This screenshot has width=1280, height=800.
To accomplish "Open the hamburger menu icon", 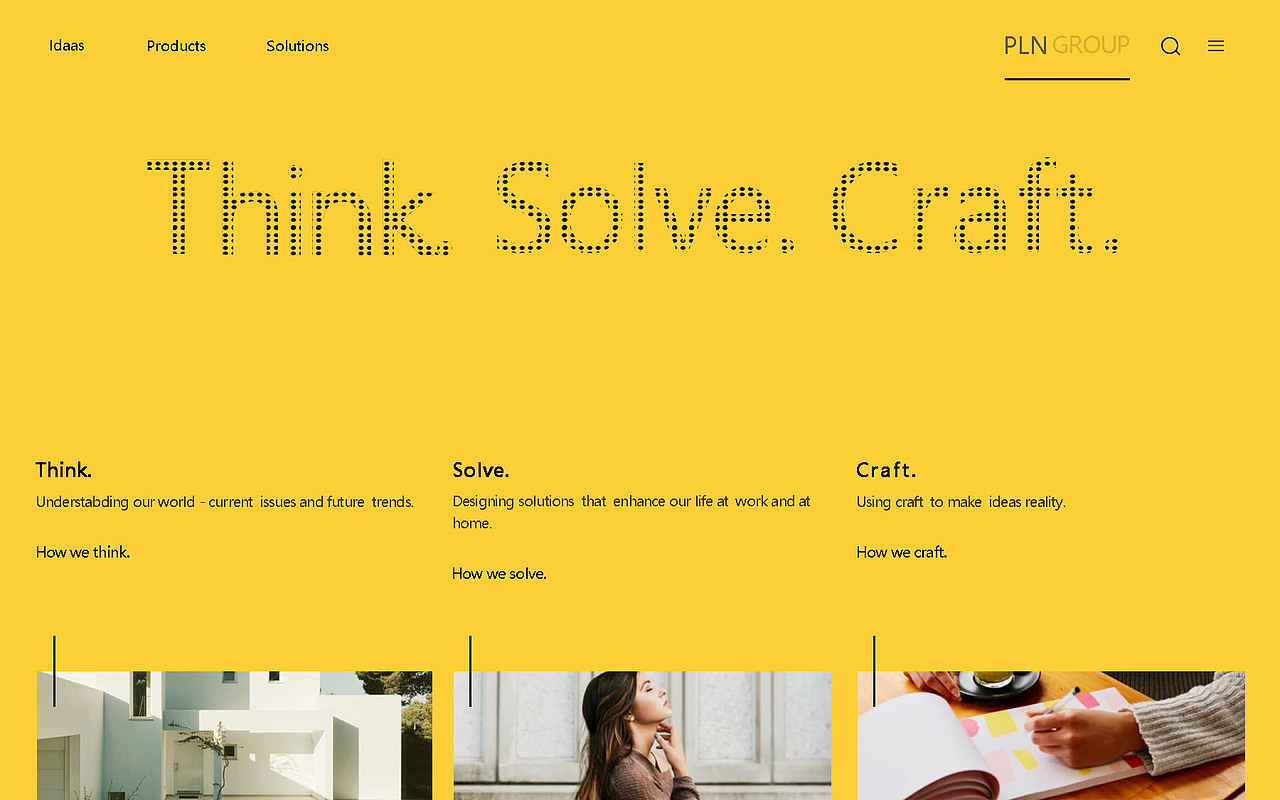I will point(1216,46).
